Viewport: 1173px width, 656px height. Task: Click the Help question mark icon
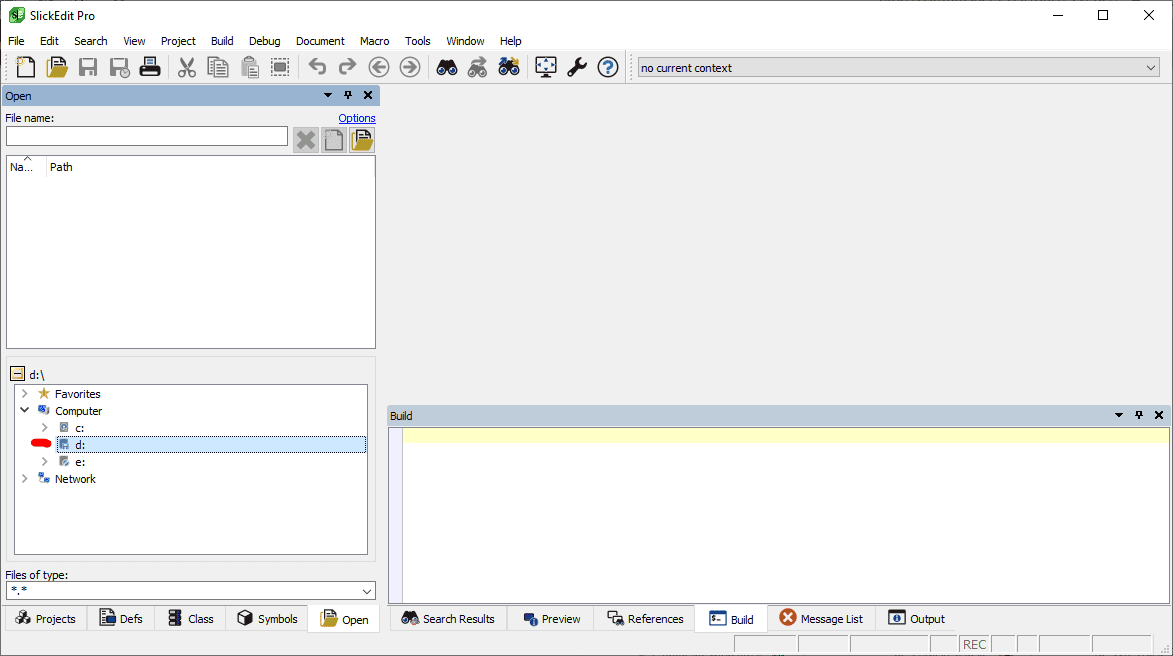[x=608, y=68]
